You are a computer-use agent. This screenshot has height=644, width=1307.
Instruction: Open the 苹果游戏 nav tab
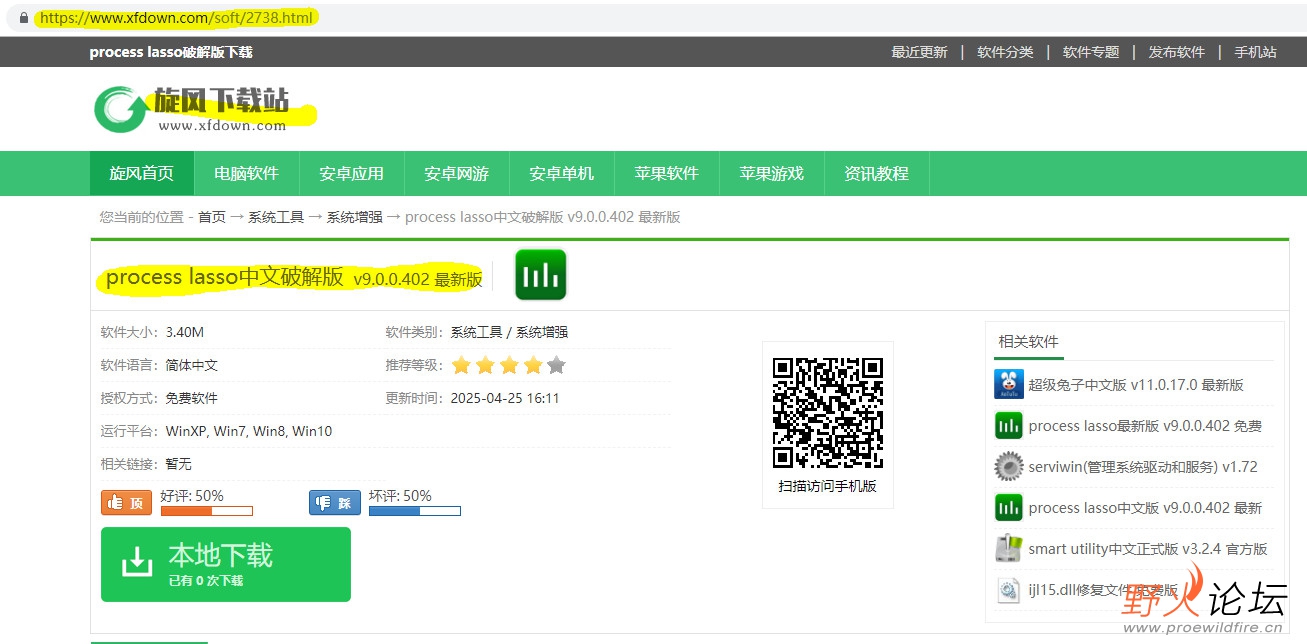771,174
